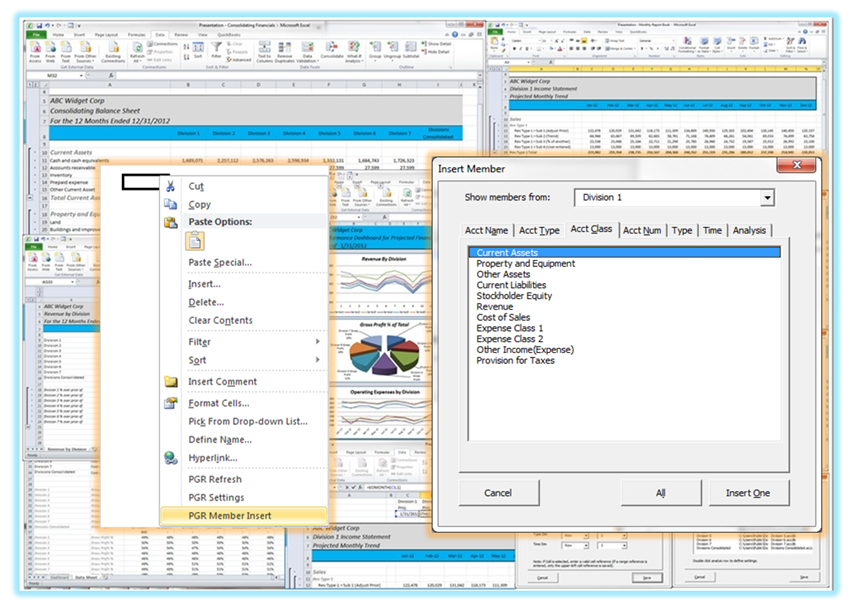
Task: Click the Consolidate icon in Data Tools
Action: click(x=331, y=50)
